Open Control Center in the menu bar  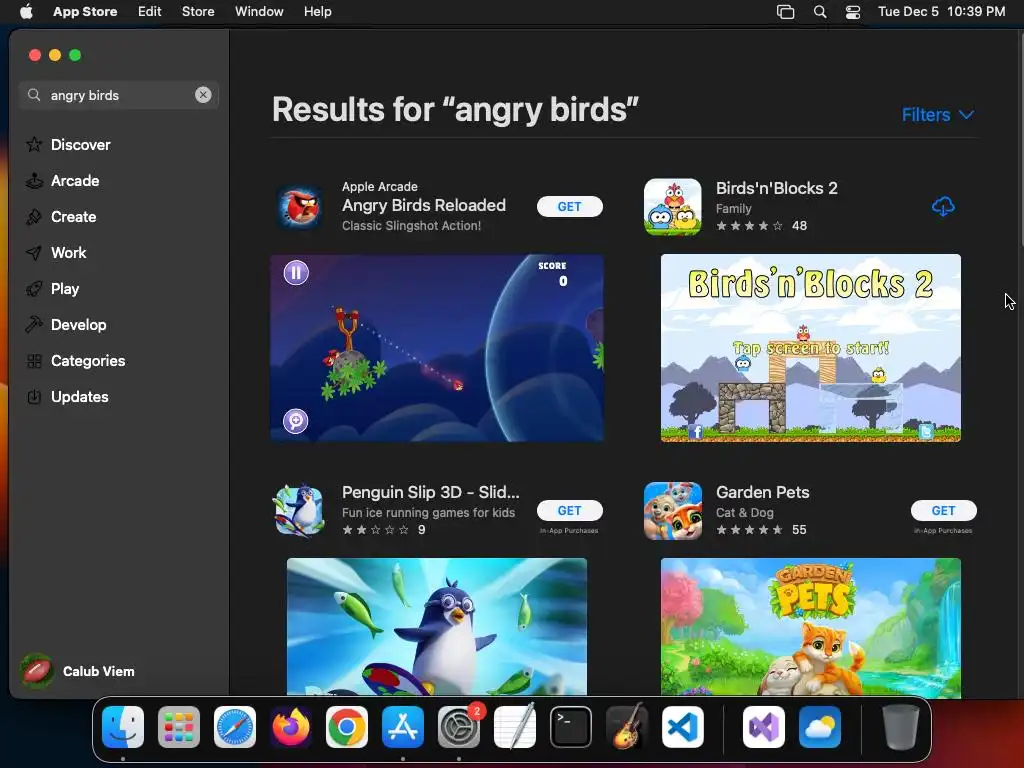point(853,12)
